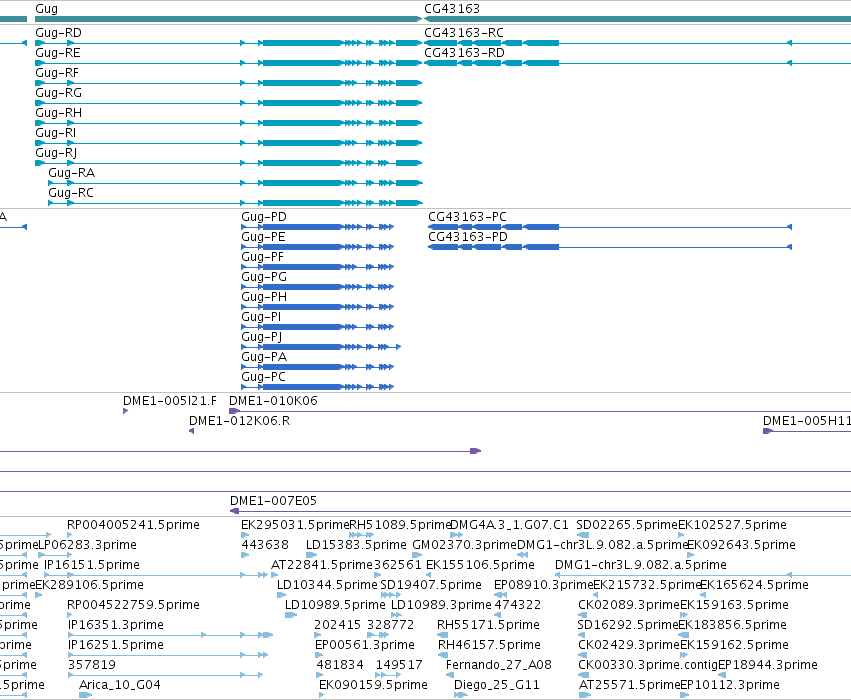
Task: Click the Gug gene label
Action: (x=46, y=9)
